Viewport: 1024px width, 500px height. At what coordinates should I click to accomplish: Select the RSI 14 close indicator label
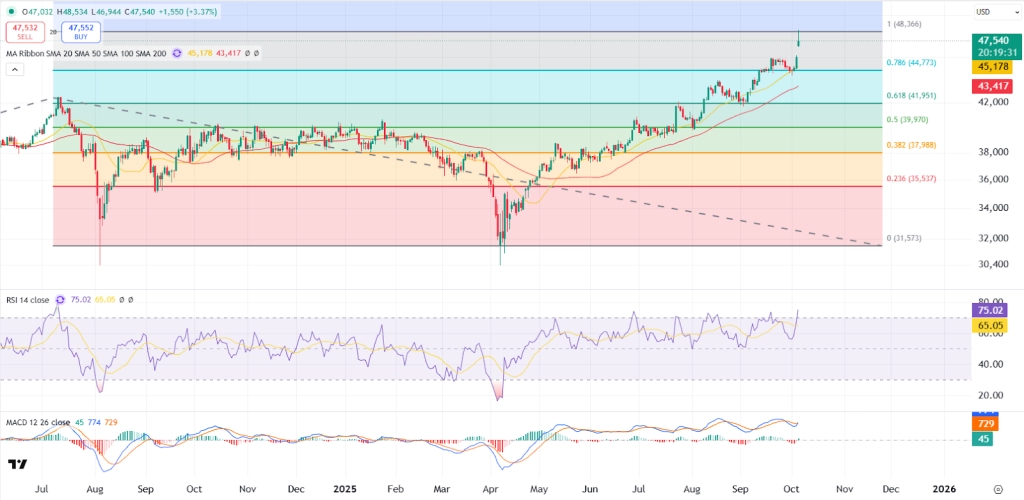pos(28,299)
